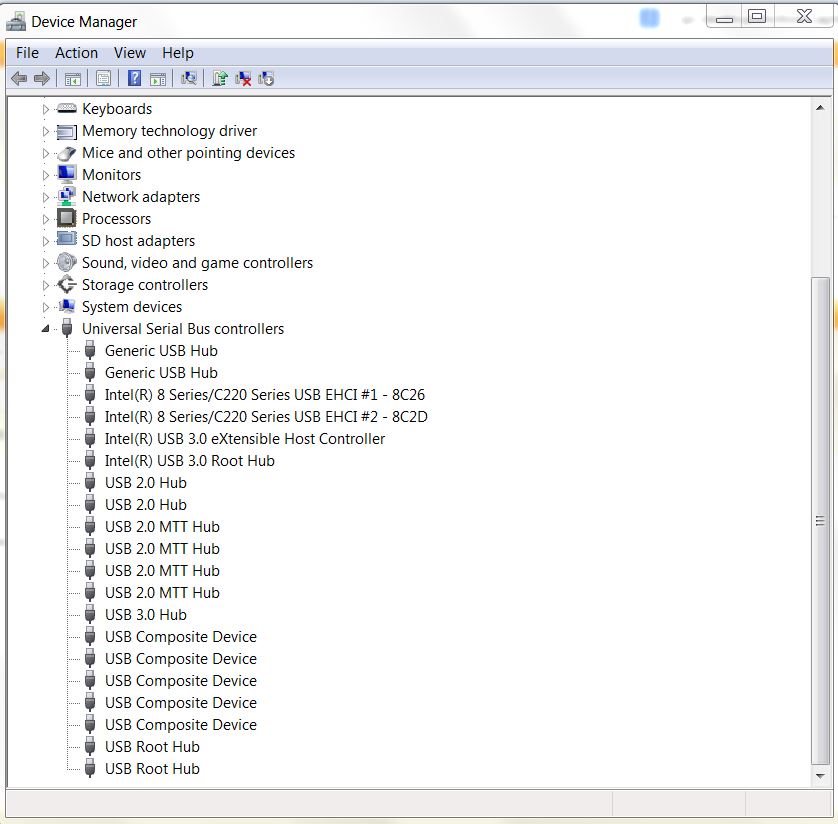The height and width of the screenshot is (824, 838).
Task: Click the Disable device toolbar icon
Action: 266,79
